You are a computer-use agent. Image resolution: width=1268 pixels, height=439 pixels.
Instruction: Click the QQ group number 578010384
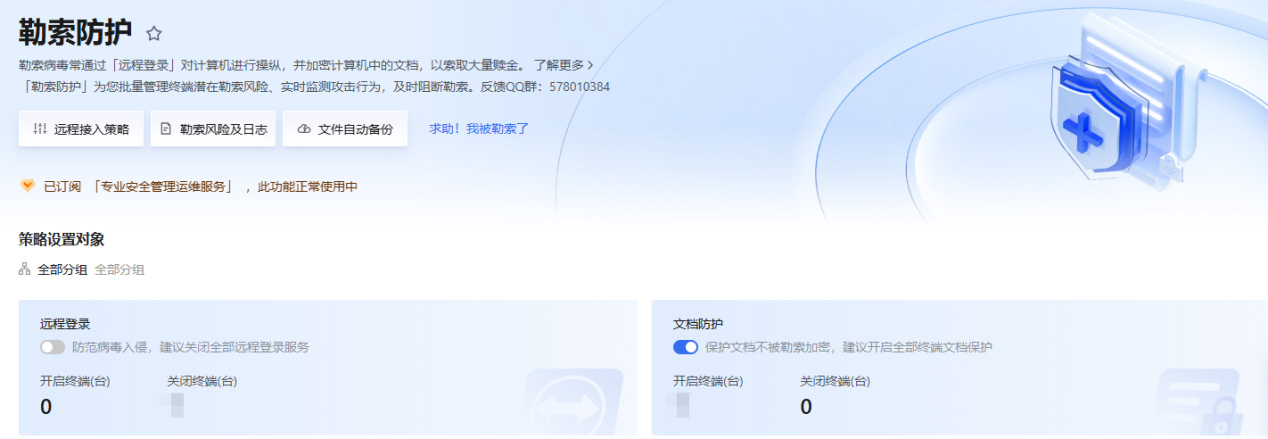click(x=574, y=87)
